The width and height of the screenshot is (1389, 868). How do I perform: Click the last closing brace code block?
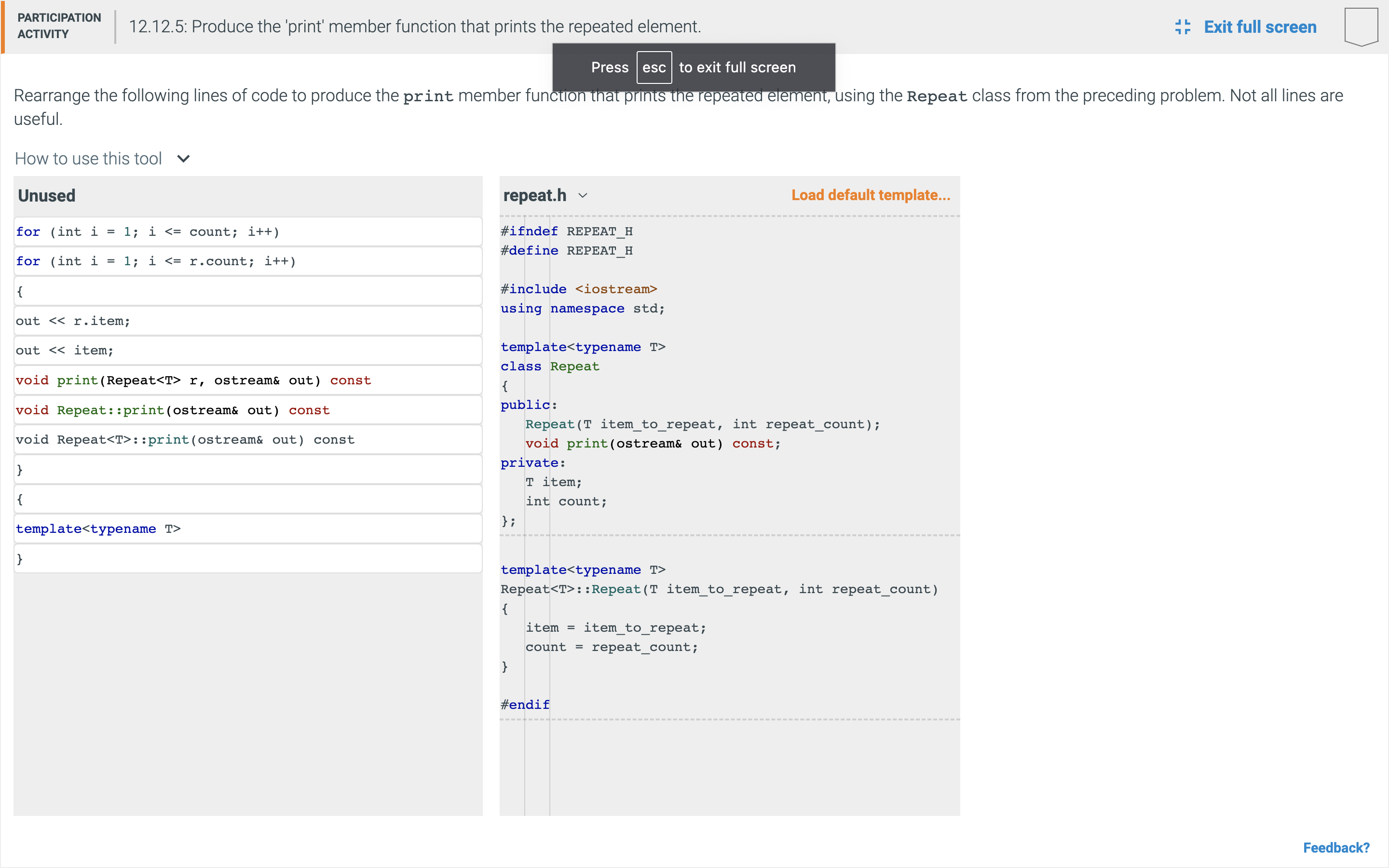247,558
